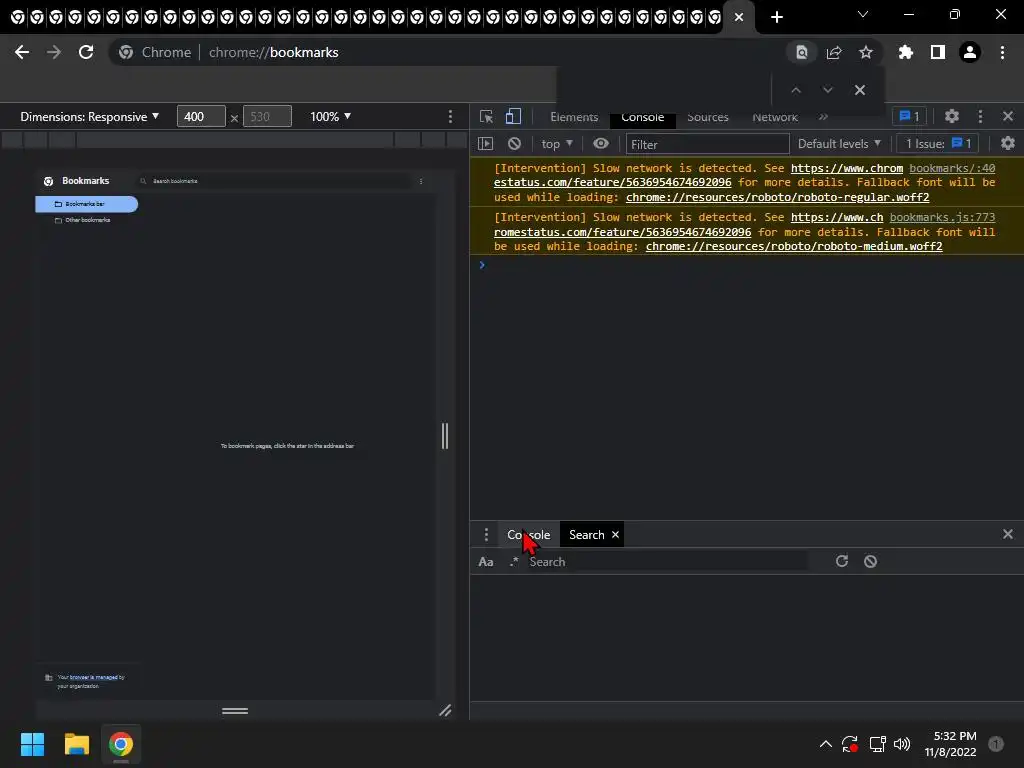The height and width of the screenshot is (768, 1024).
Task: Click the browser forward arrow
Action: pos(54,52)
